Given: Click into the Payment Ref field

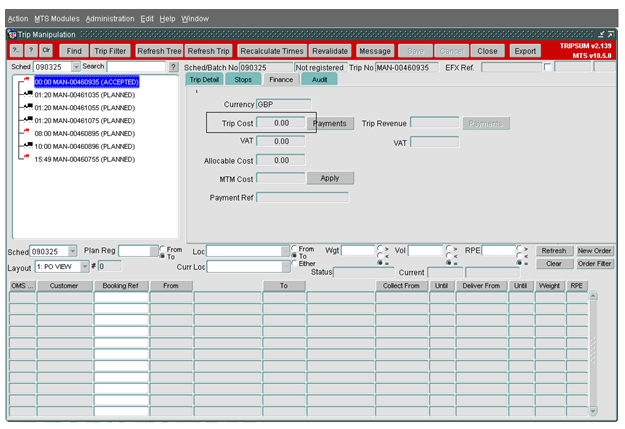Looking at the screenshot, I should 302,197.
